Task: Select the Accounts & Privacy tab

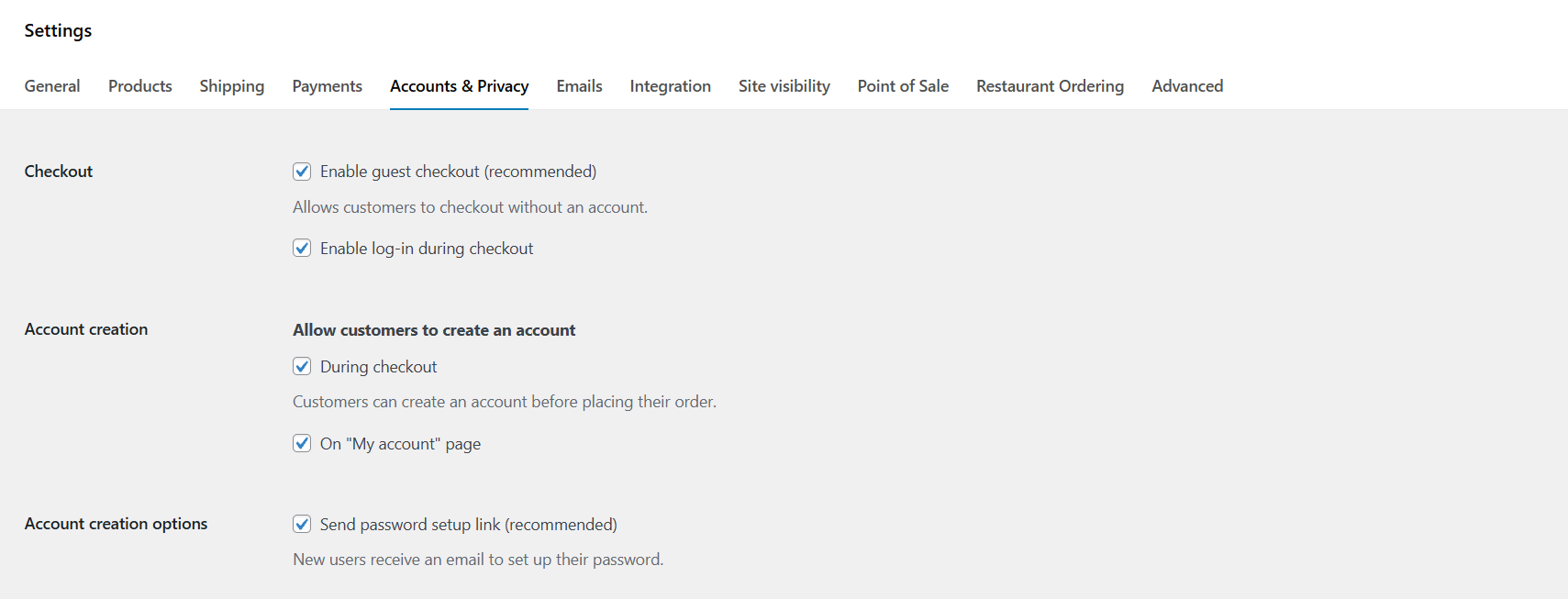Action: click(x=459, y=85)
